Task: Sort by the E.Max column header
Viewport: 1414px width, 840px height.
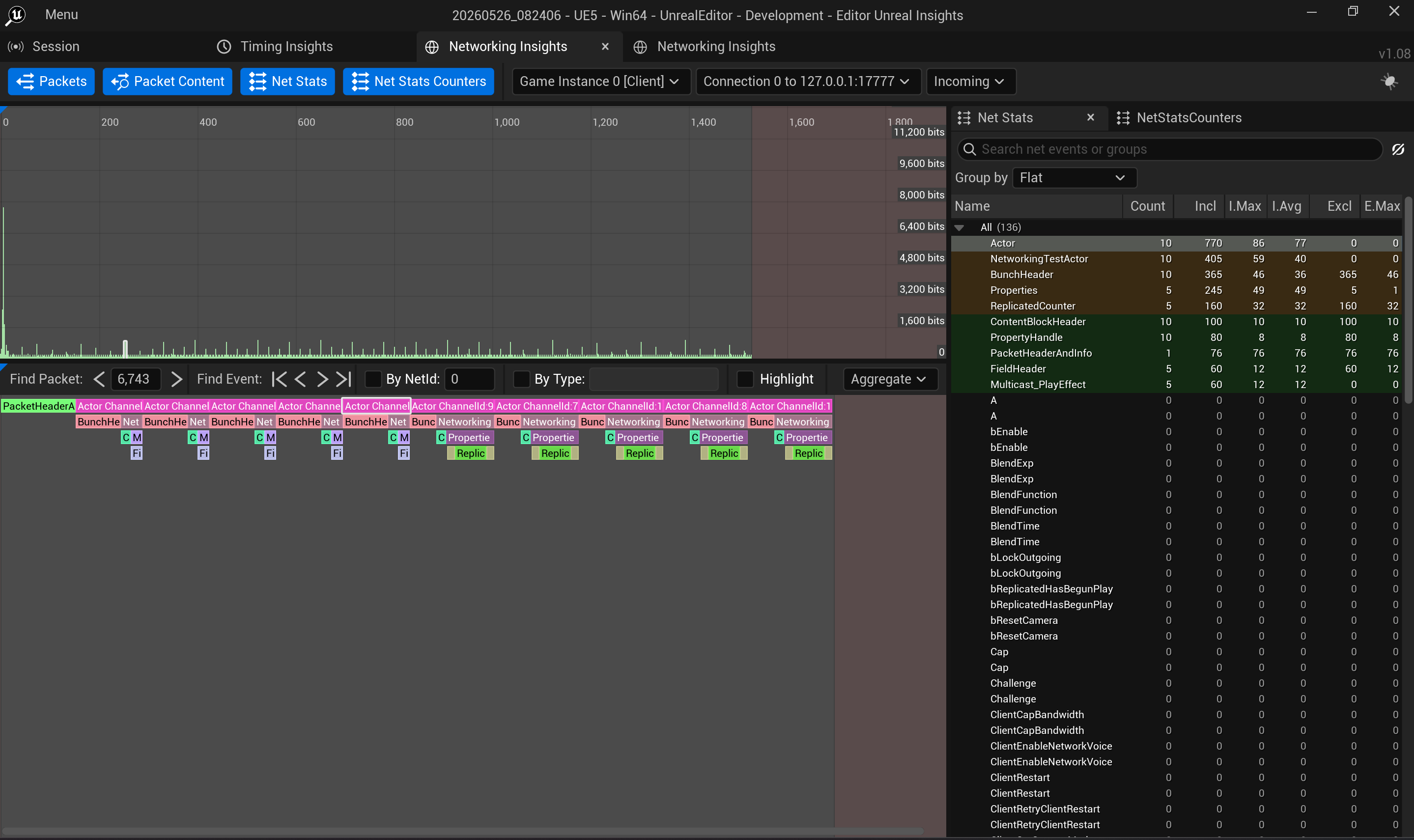Action: tap(1382, 206)
